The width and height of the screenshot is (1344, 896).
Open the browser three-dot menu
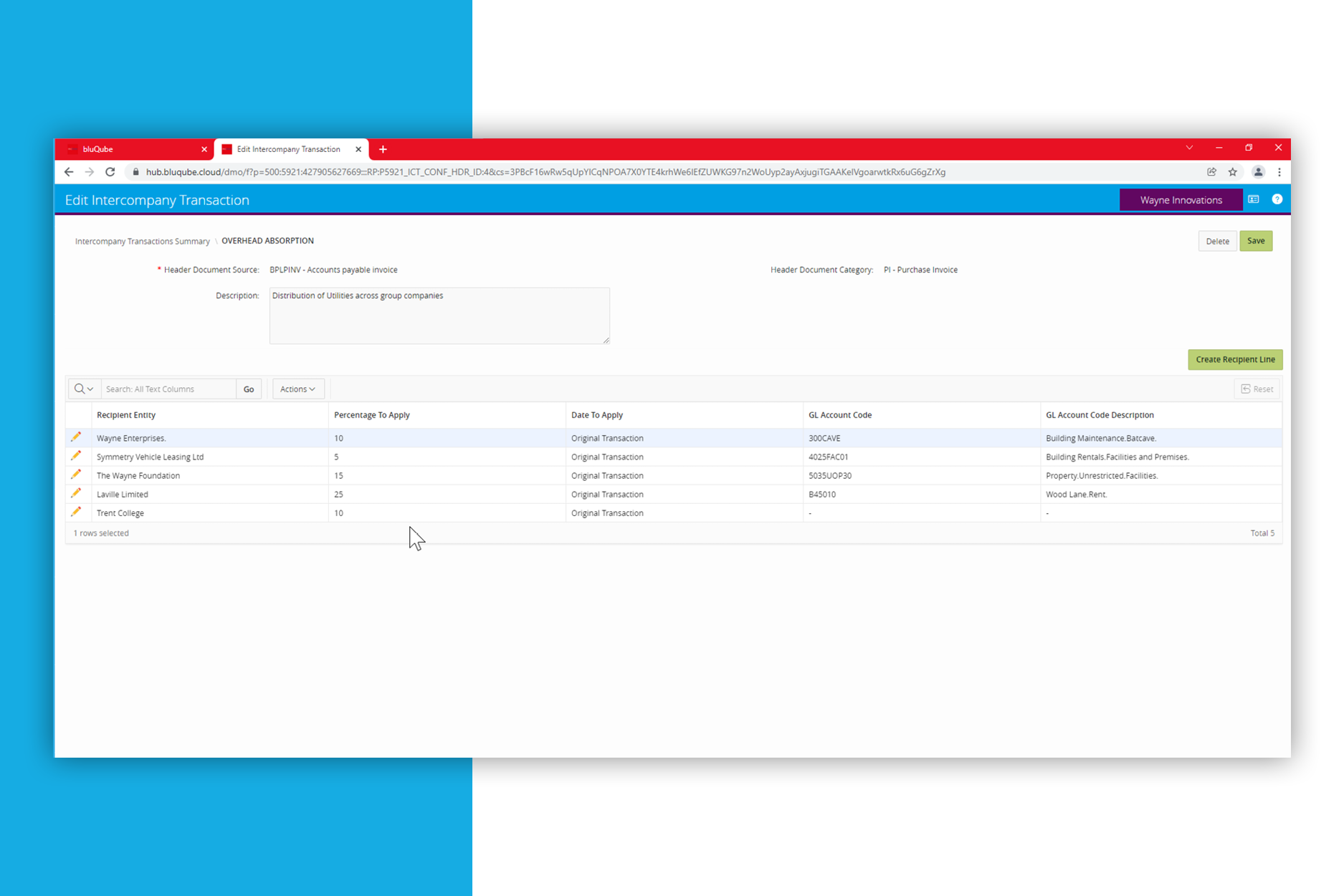[x=1279, y=172]
